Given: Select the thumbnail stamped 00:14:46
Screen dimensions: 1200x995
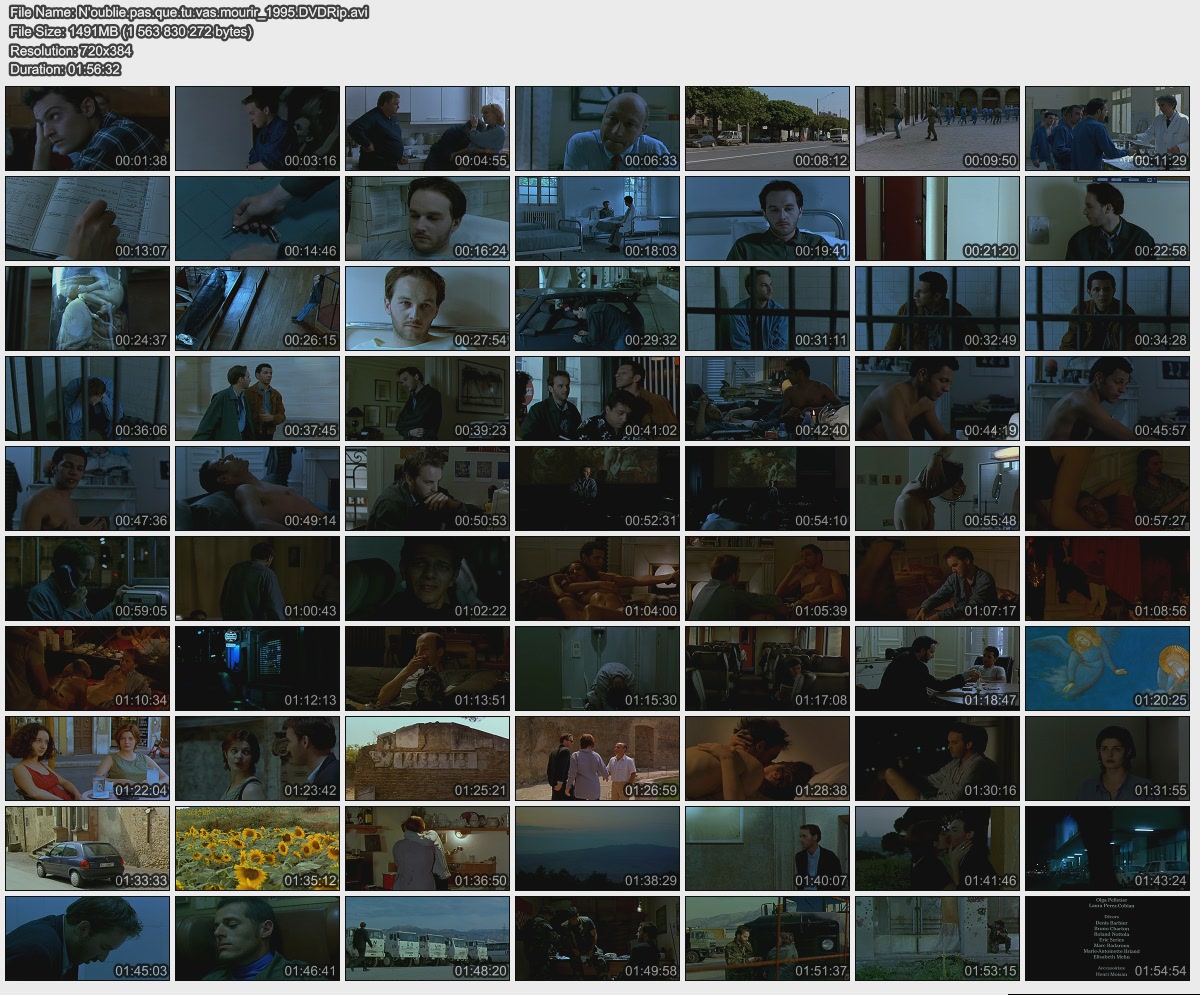Looking at the screenshot, I should click(x=257, y=218).
